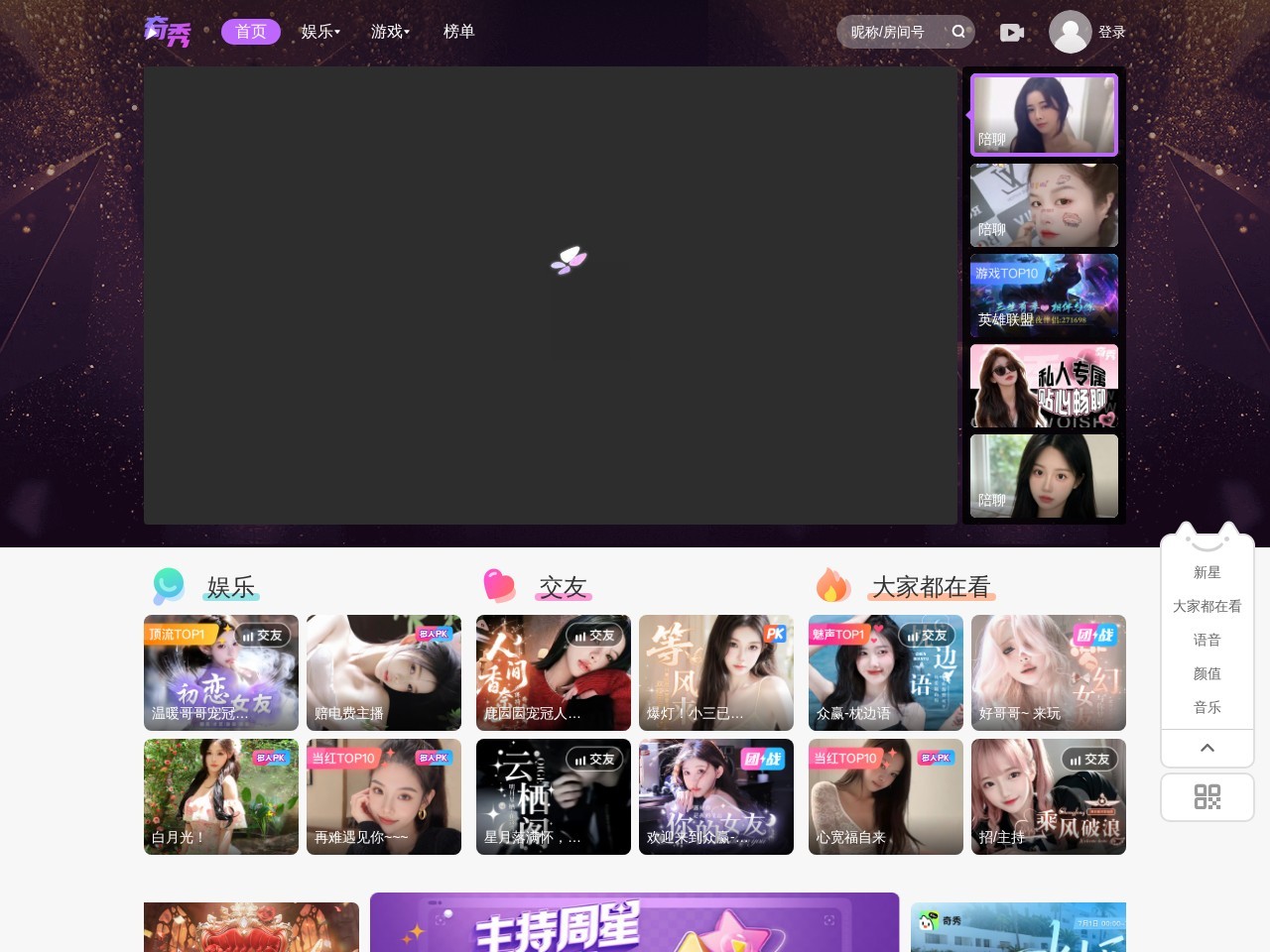Click the user avatar icon
The width and height of the screenshot is (1270, 952).
[1070, 32]
